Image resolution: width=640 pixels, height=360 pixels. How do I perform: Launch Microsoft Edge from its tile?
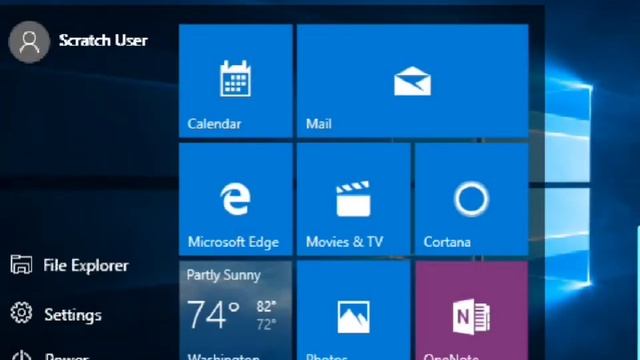(x=236, y=199)
